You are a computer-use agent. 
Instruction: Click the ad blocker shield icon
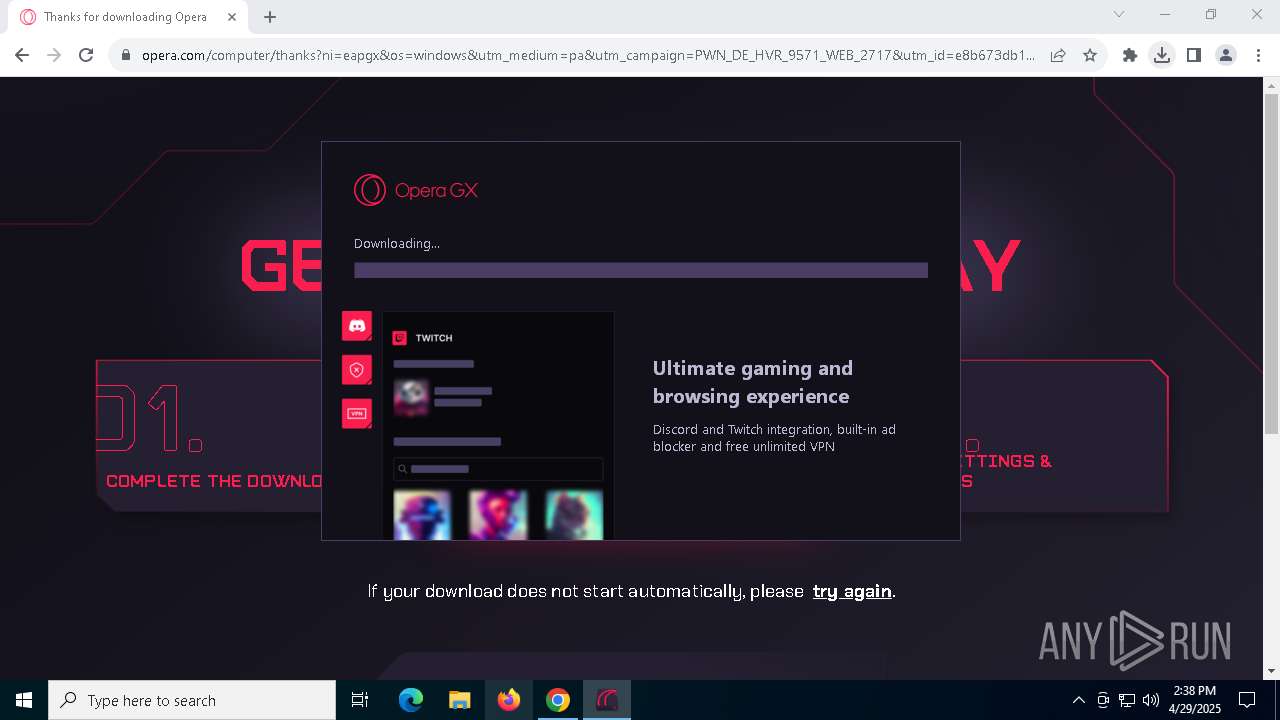(357, 369)
